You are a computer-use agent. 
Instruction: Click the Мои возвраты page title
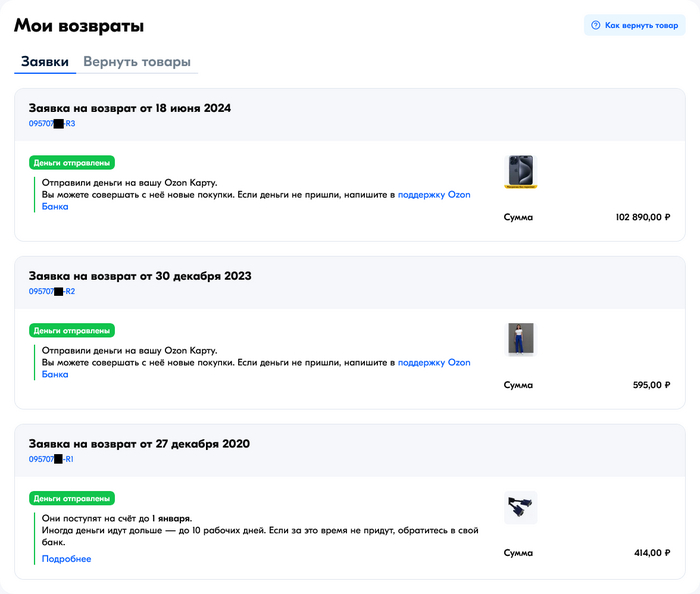[x=79, y=26]
